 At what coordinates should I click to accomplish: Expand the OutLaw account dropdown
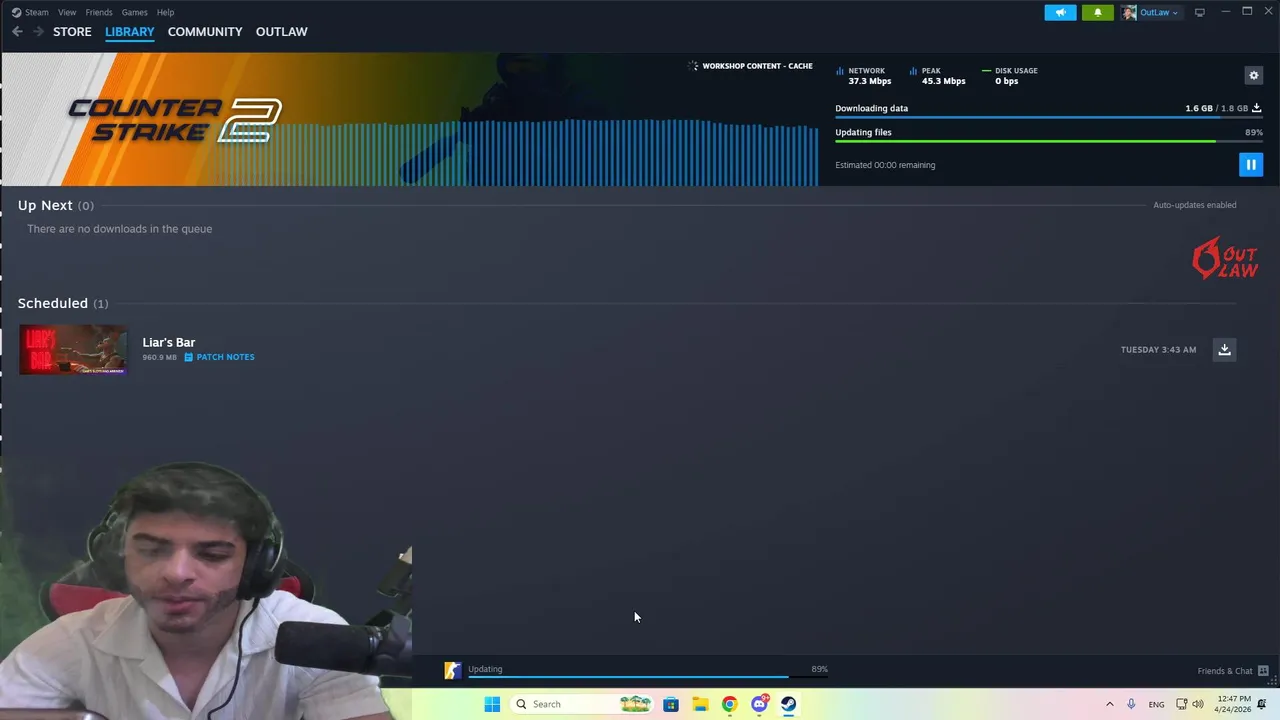click(1159, 12)
